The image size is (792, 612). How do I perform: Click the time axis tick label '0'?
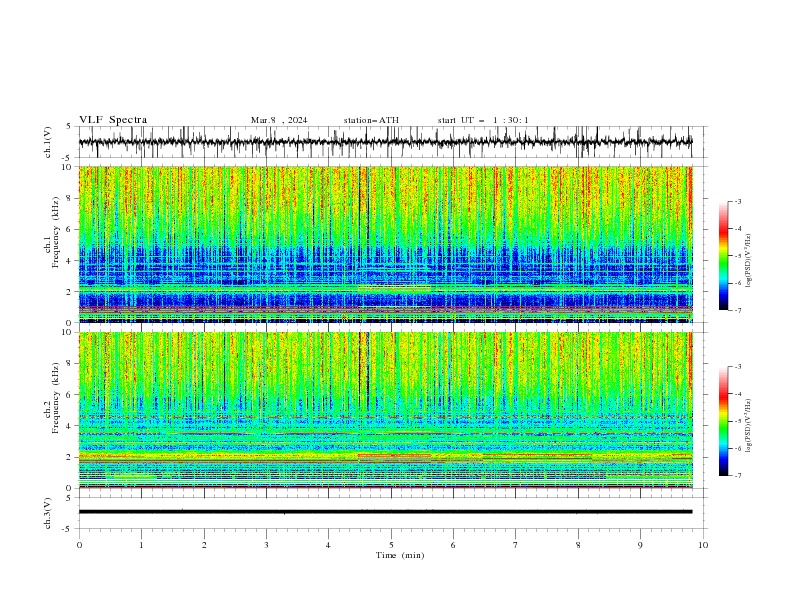coord(79,545)
